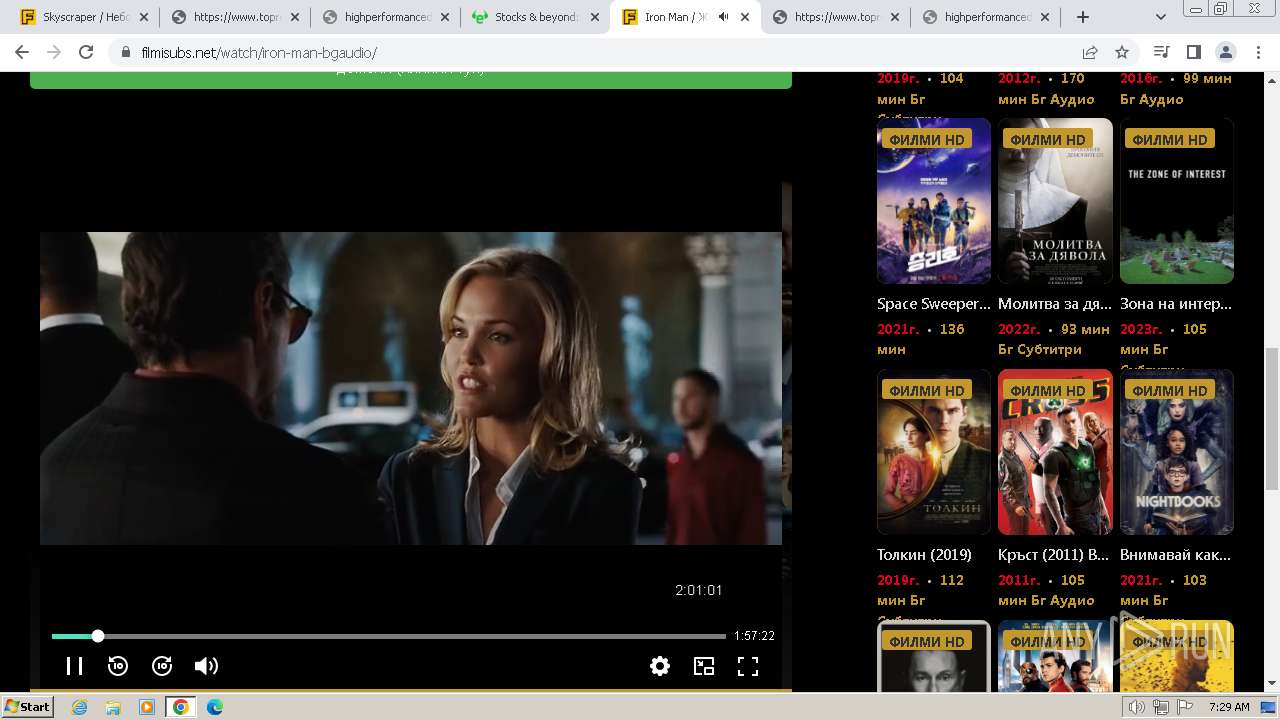Screen dimensions: 1280x720
Task: Open Space Sweepers movie poster
Action: click(934, 201)
